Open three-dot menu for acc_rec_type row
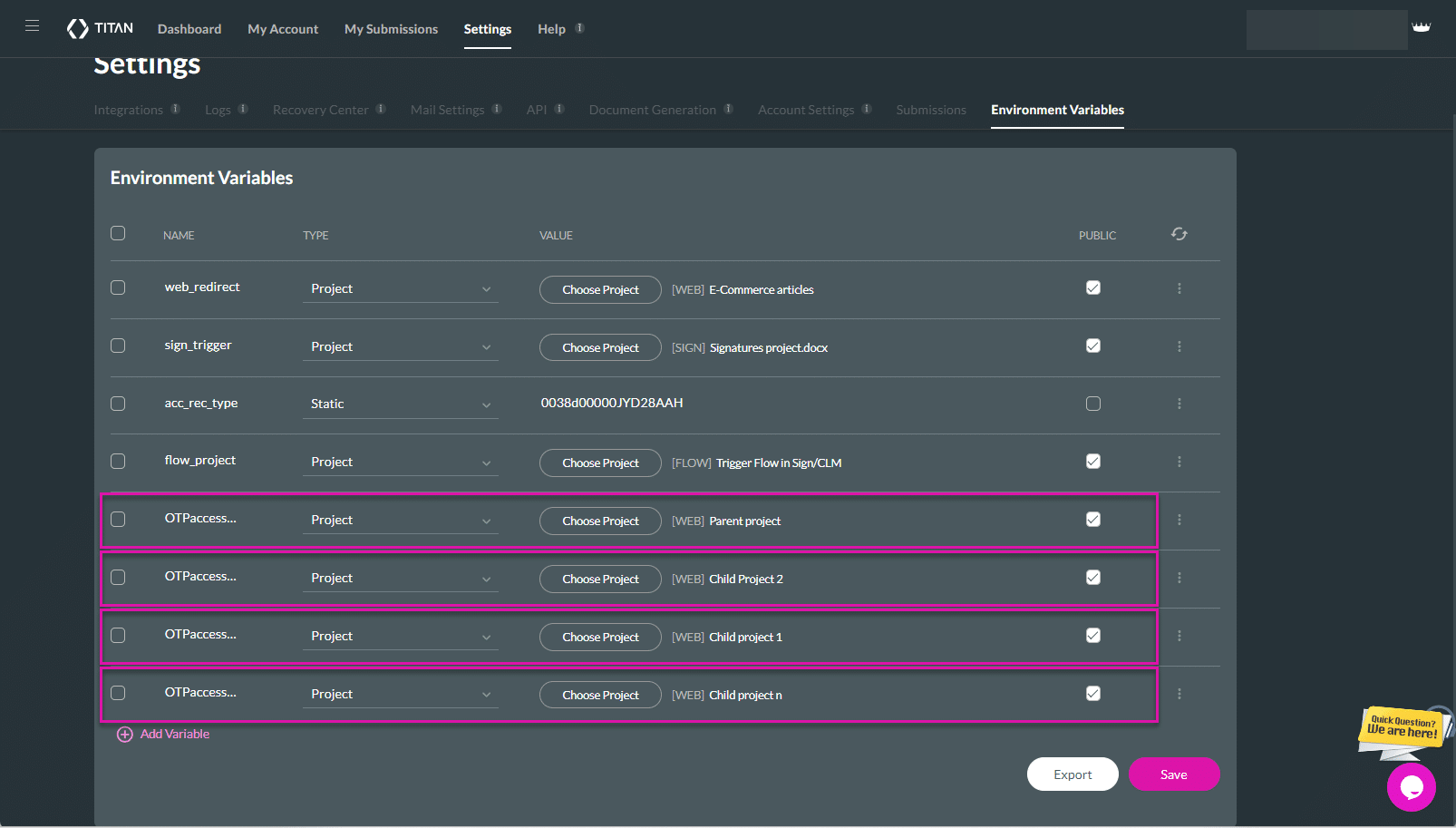 point(1179,404)
